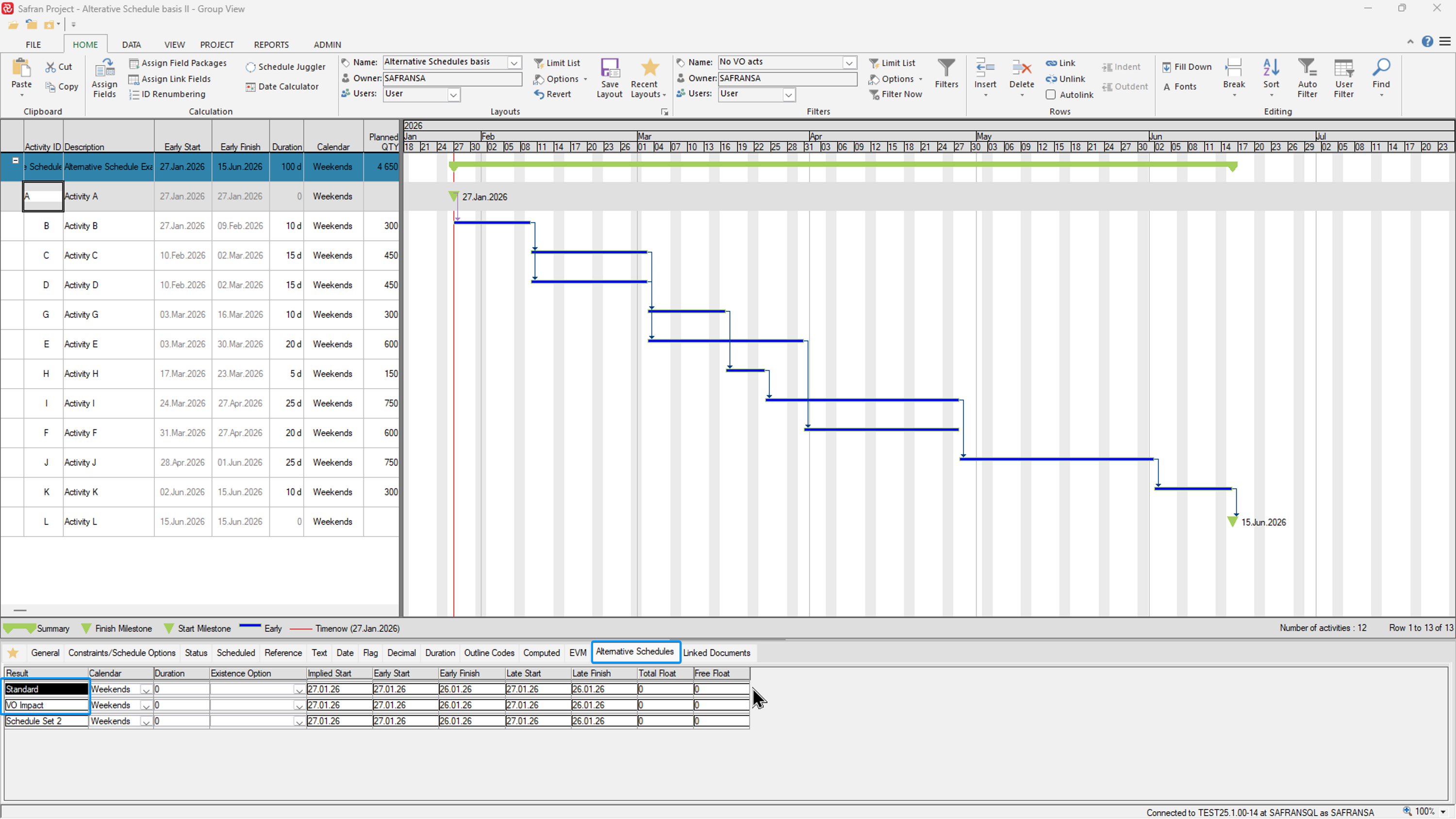Viewport: 1456px width, 819px height.
Task: Click the favorites star tab icon
Action: [x=13, y=654]
